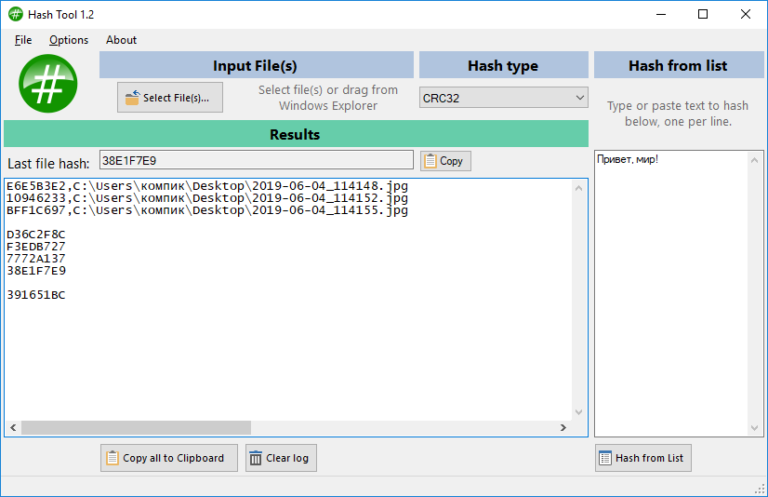
Task: Open the About menu
Action: 121,40
